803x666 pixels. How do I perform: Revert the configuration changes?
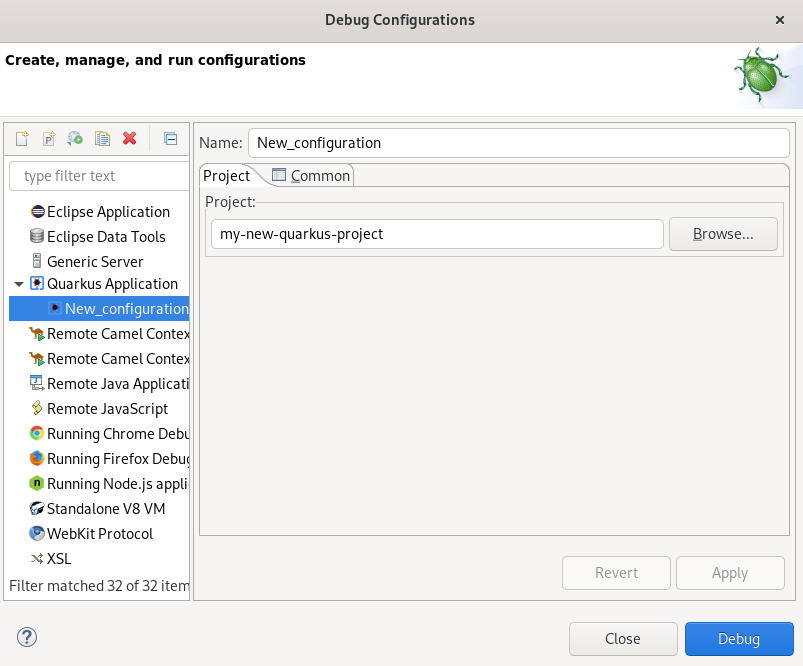pyautogui.click(x=616, y=572)
